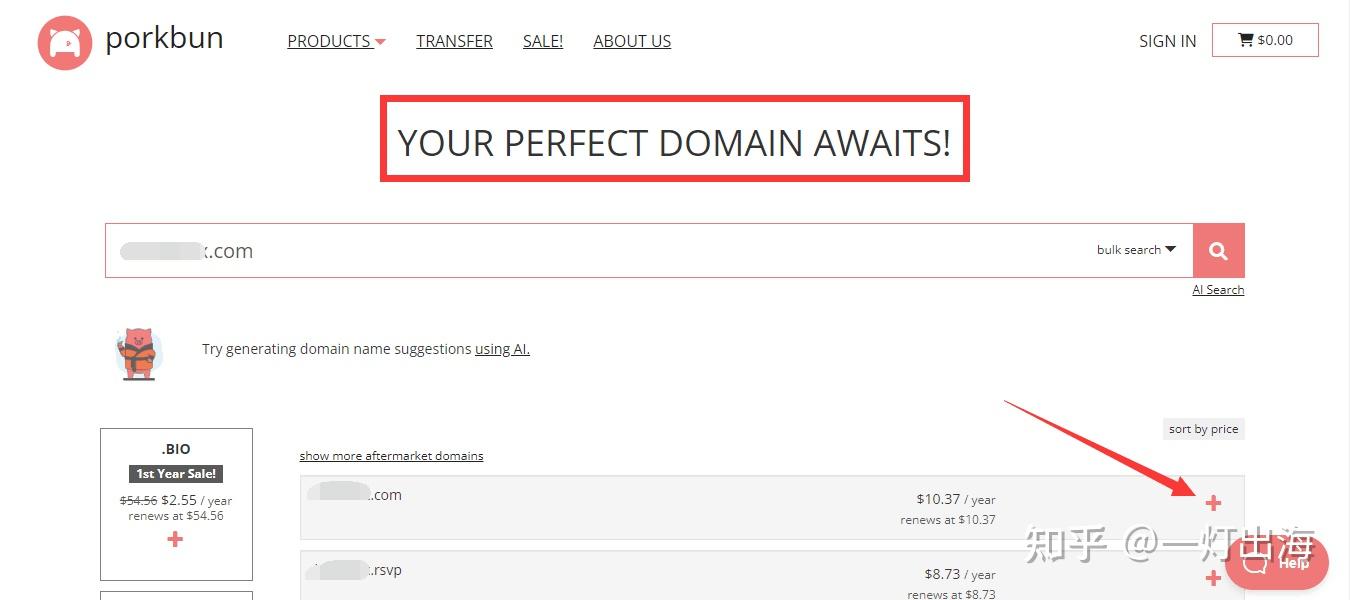Add the .BIO sale domain plus icon
This screenshot has width=1350, height=600.
175,539
